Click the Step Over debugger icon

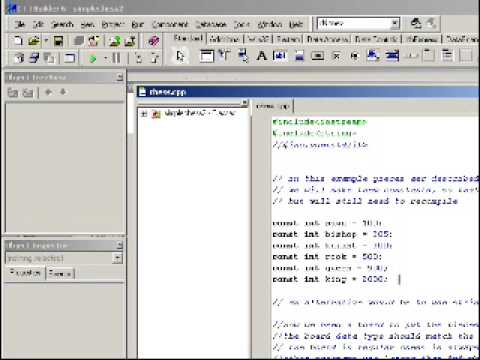[154, 58]
